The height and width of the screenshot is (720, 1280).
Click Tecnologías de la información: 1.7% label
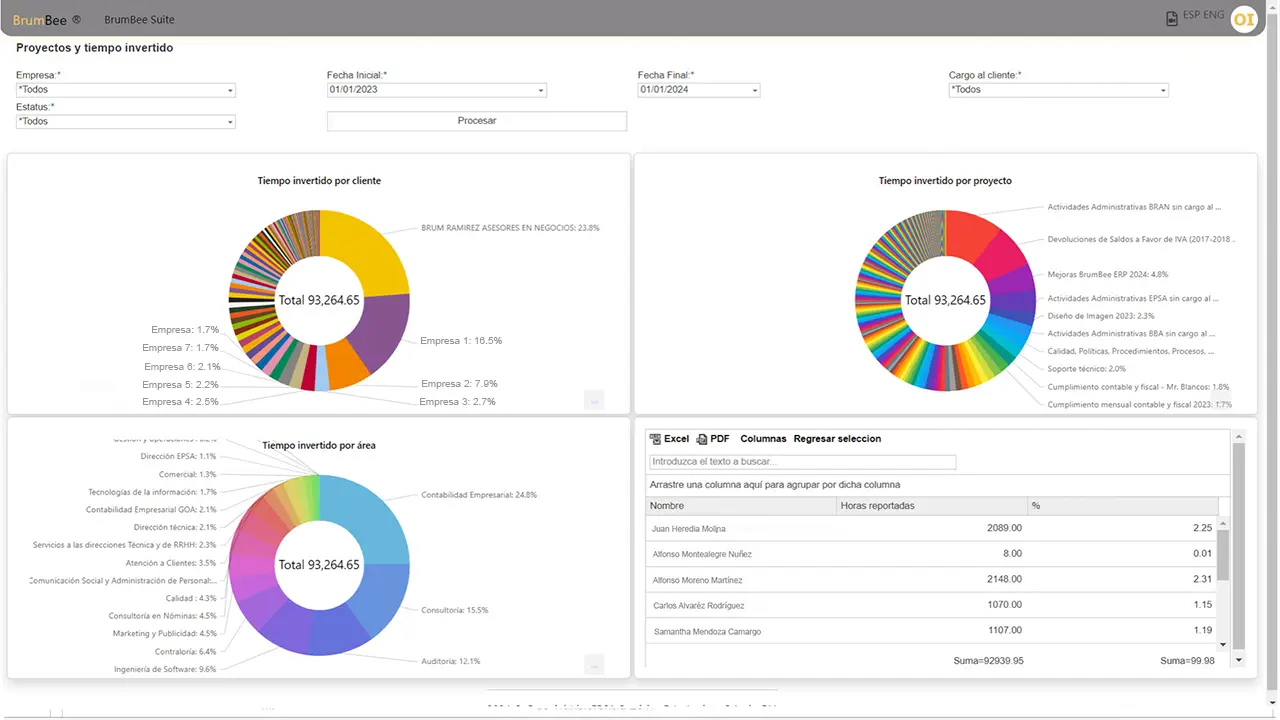[x=152, y=492]
